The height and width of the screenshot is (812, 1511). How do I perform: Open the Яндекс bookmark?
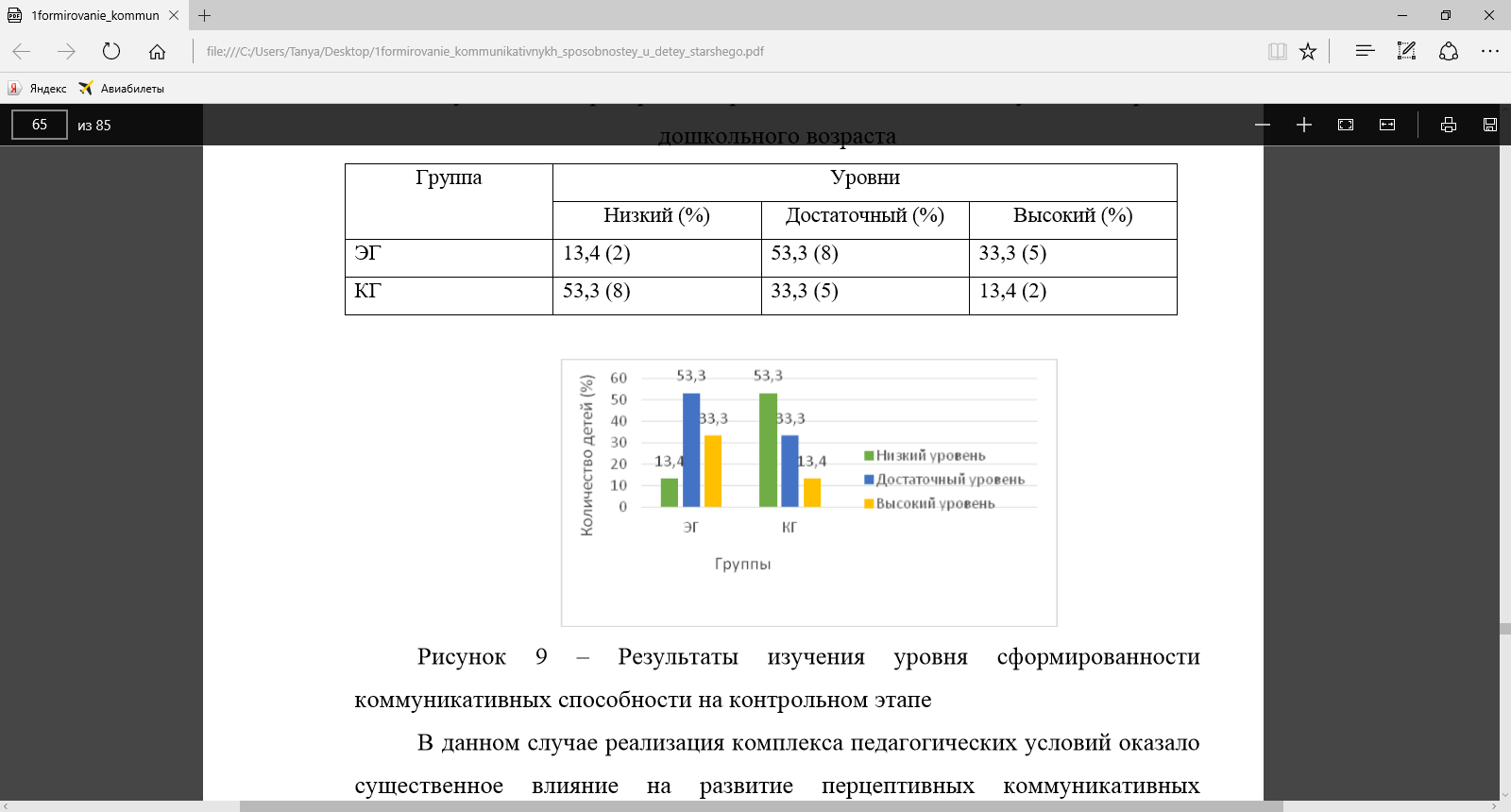pyautogui.click(x=38, y=88)
